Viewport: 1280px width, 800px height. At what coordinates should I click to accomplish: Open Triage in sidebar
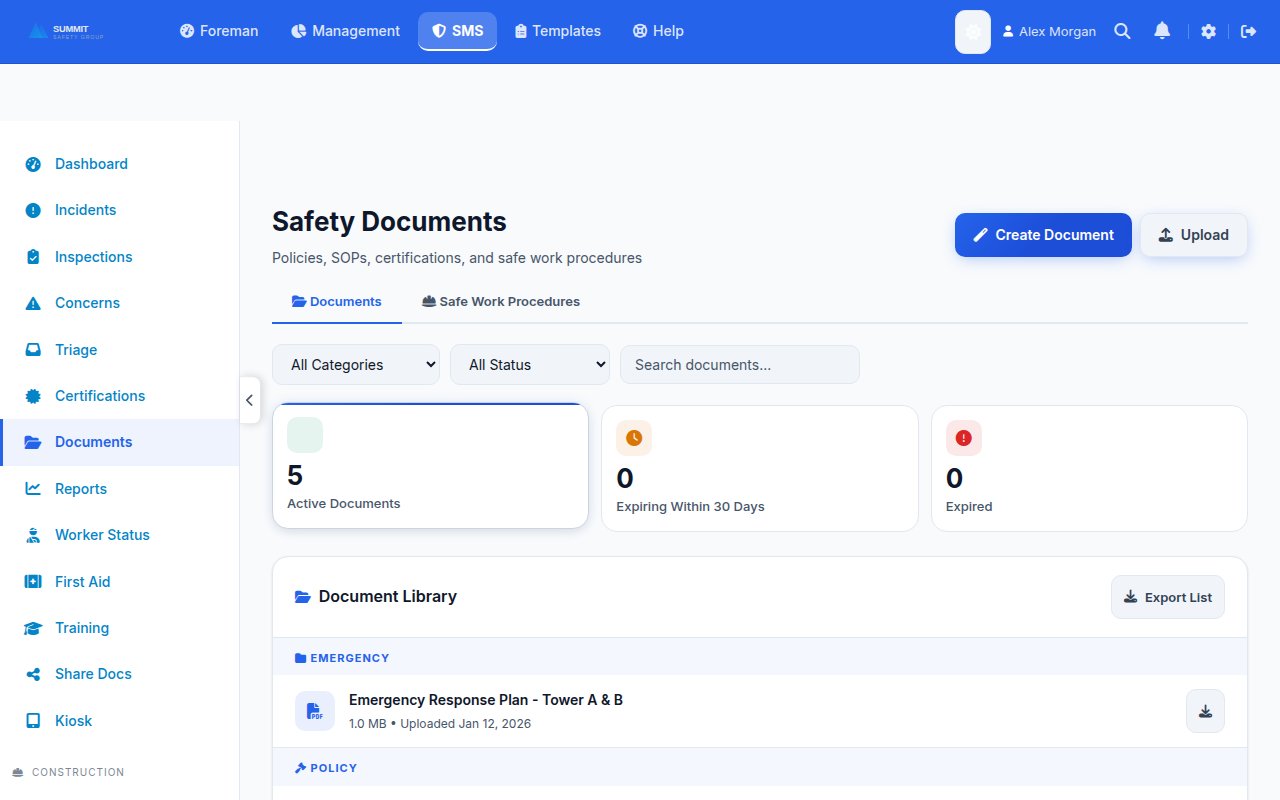tap(120, 350)
